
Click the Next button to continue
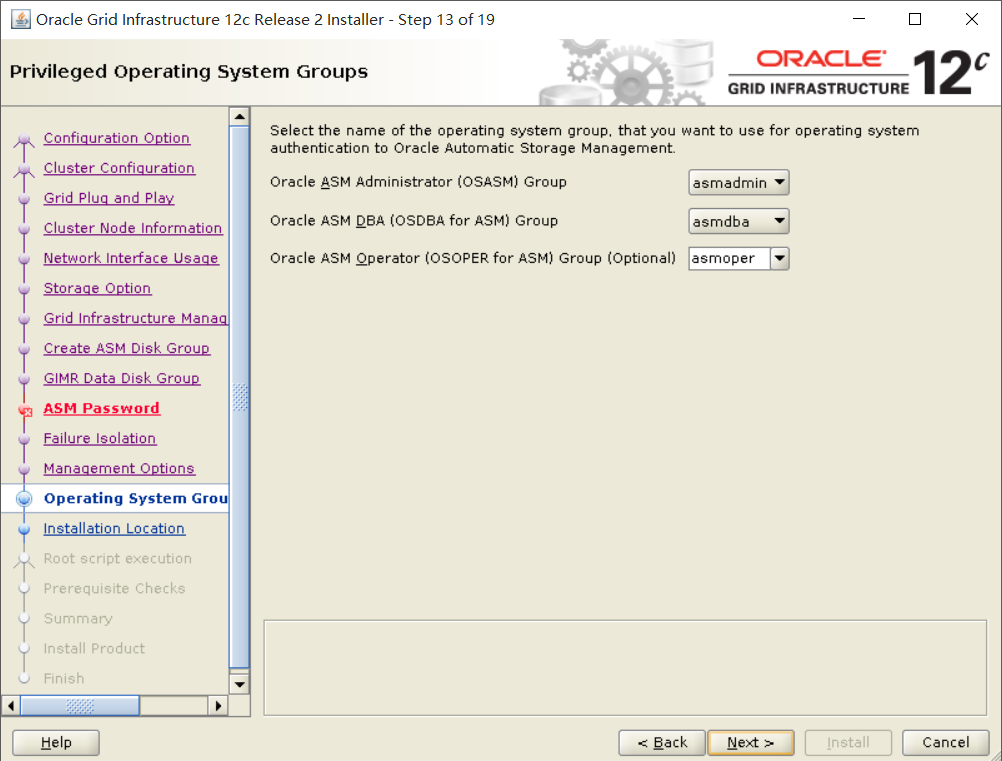(750, 742)
